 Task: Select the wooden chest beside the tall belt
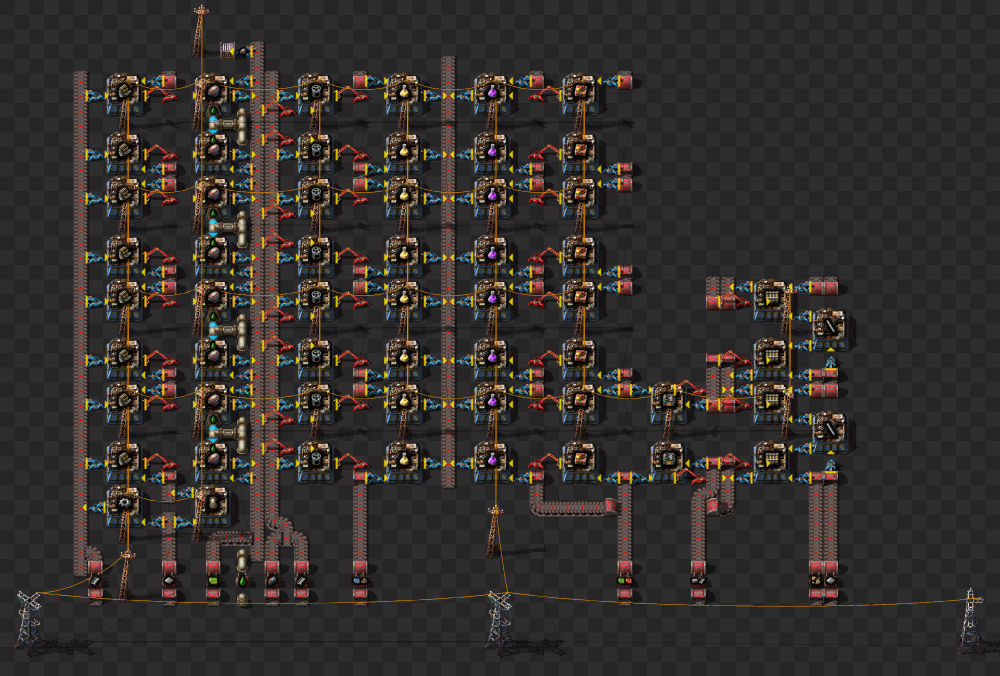click(x=228, y=49)
